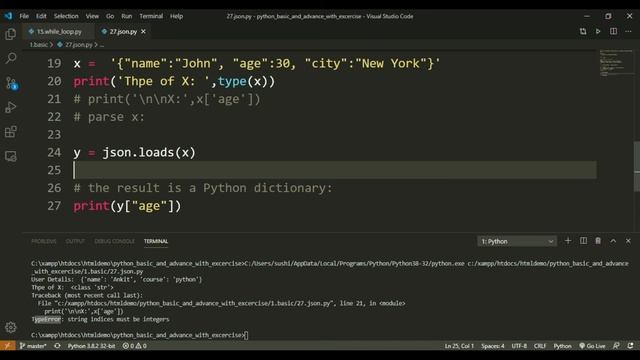Close the terminal panel
Viewport: 640px width, 360px height.
[x=628, y=241]
